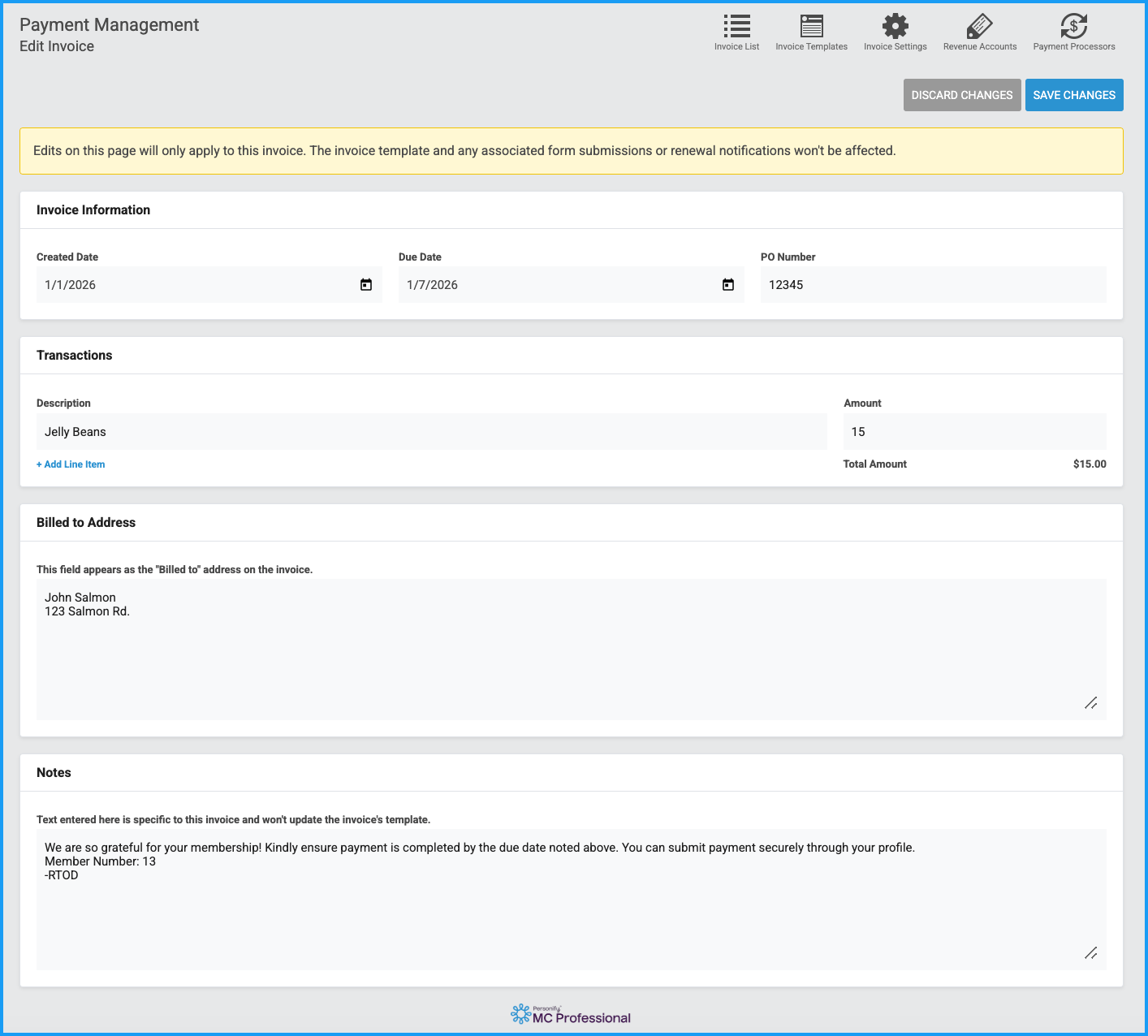The height and width of the screenshot is (1036, 1148).
Task: Grab the Billed to Address resize handle
Action: click(1091, 703)
